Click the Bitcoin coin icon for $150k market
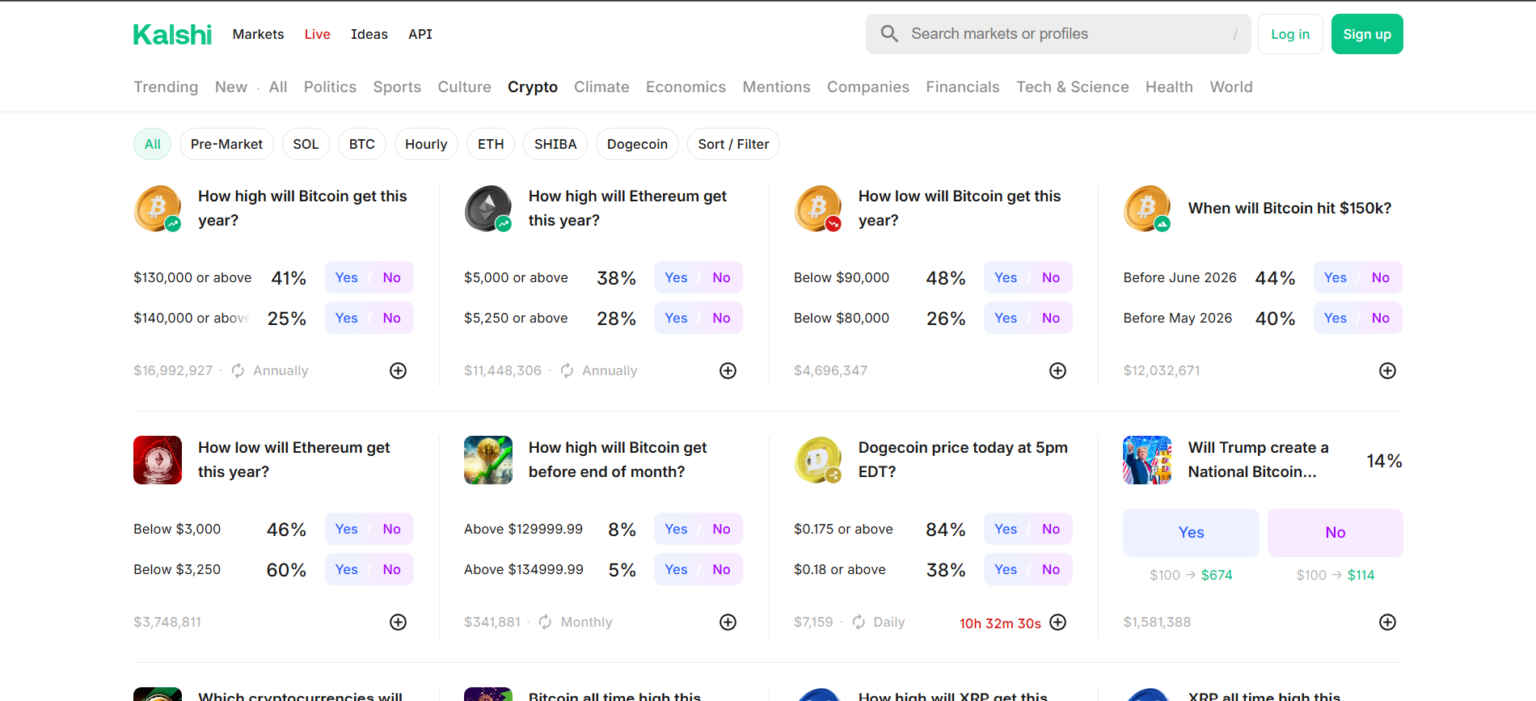The image size is (1536, 701). pyautogui.click(x=1147, y=209)
